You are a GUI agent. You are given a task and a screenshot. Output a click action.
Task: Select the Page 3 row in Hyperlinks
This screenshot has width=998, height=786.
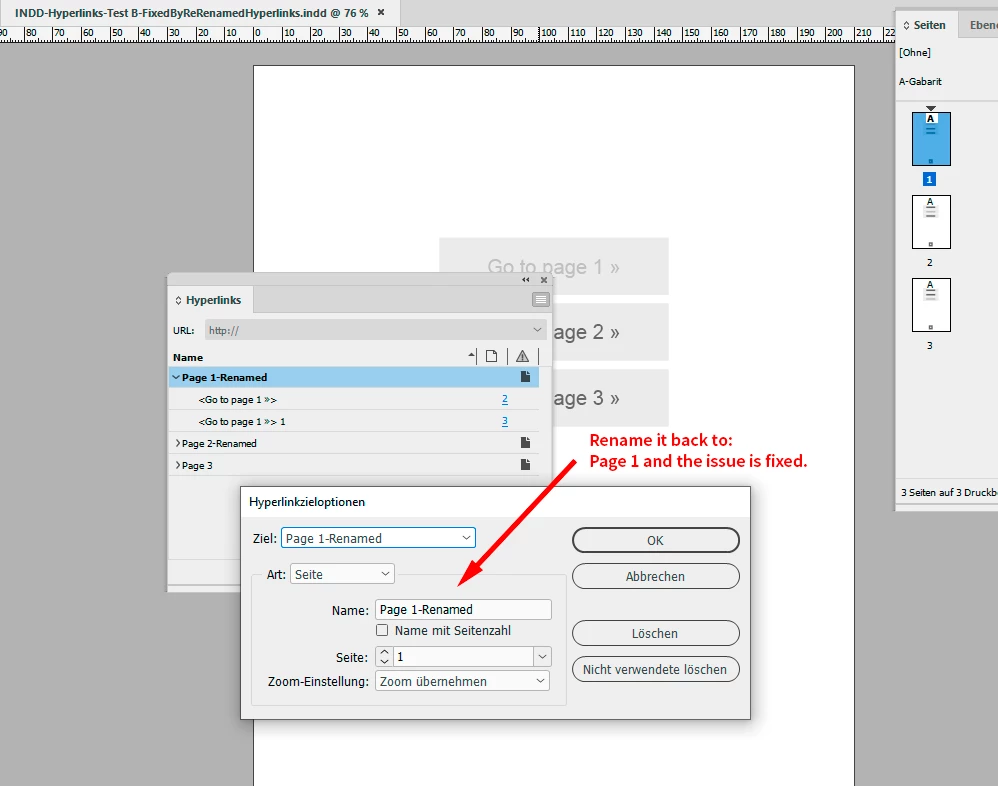pos(354,465)
